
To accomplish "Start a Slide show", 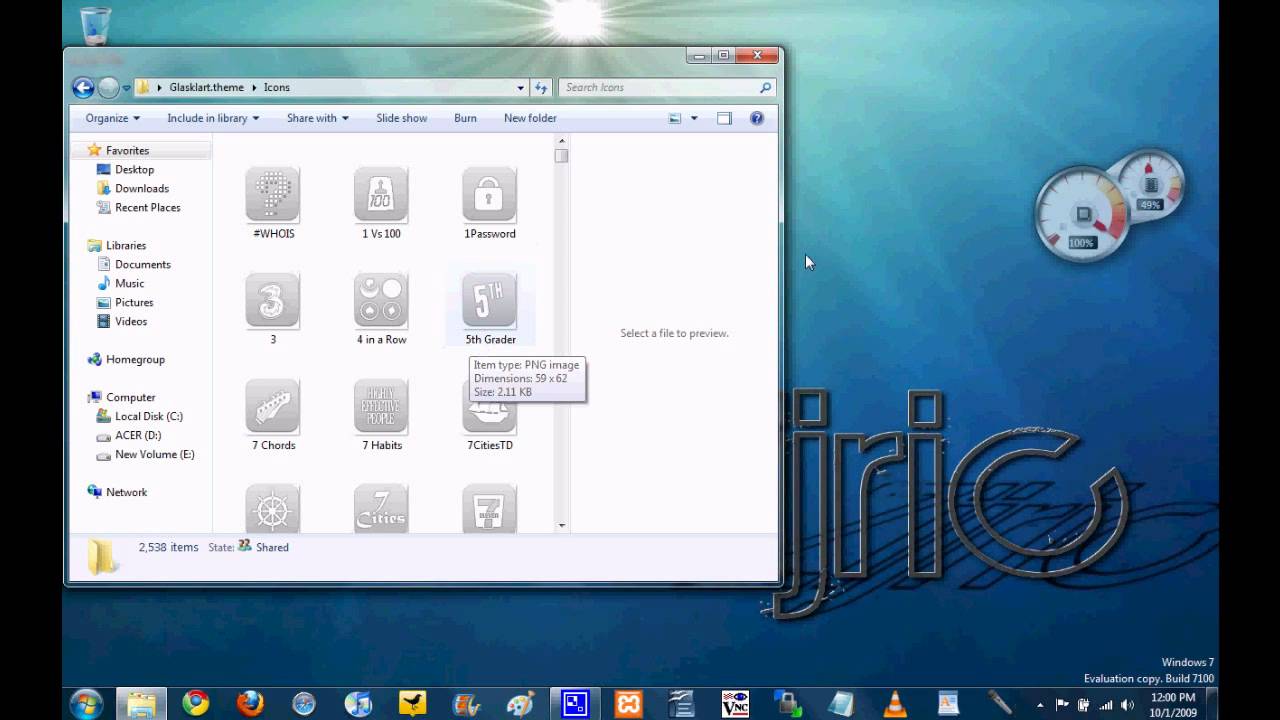I will [401, 118].
